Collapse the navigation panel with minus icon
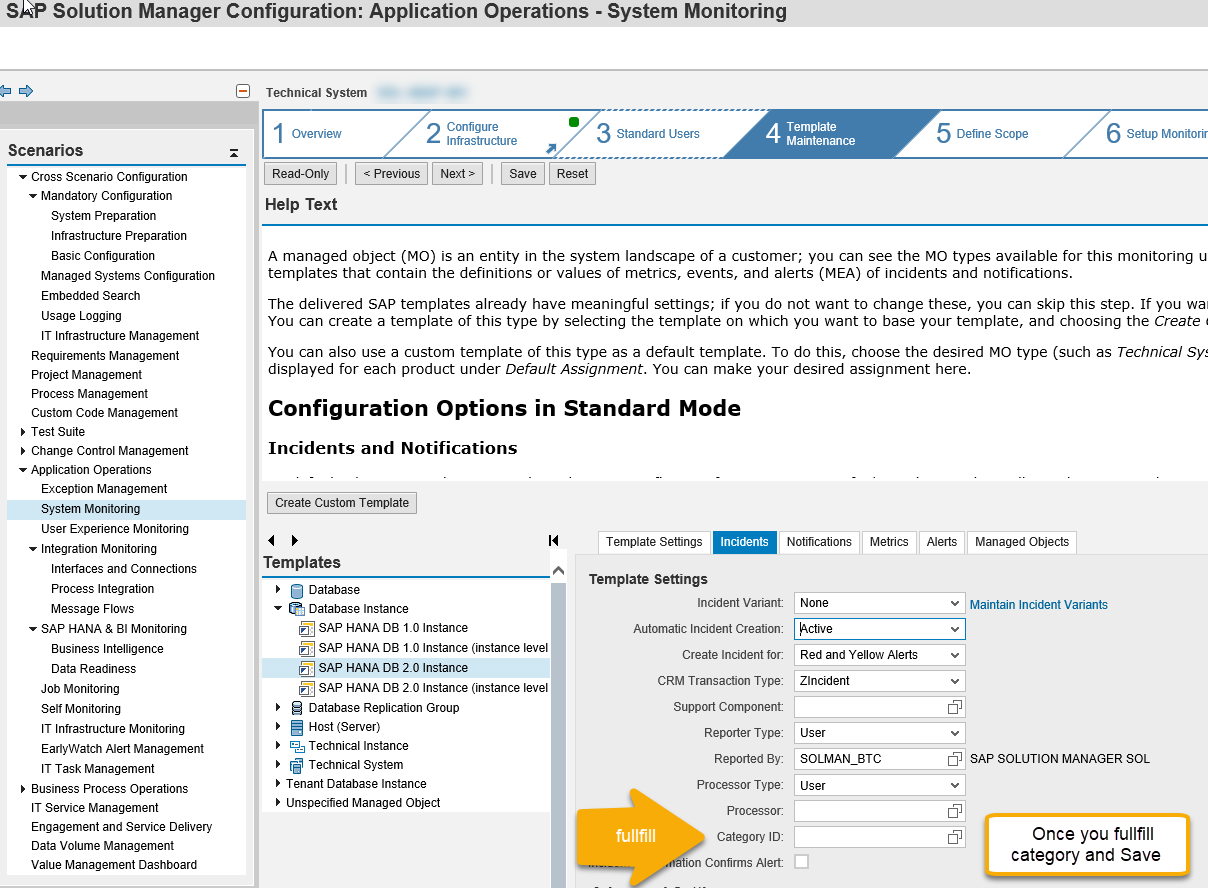Image resolution: width=1208 pixels, height=888 pixels. (x=242, y=91)
